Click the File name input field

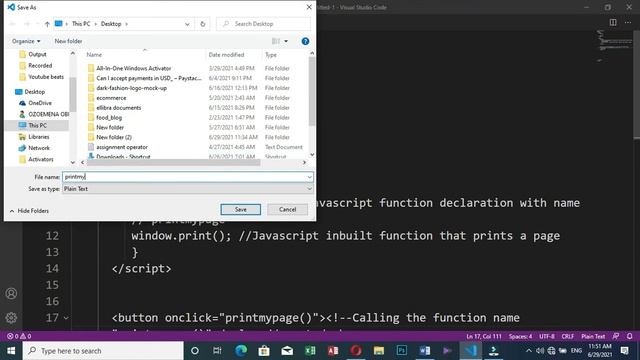[x=184, y=177]
